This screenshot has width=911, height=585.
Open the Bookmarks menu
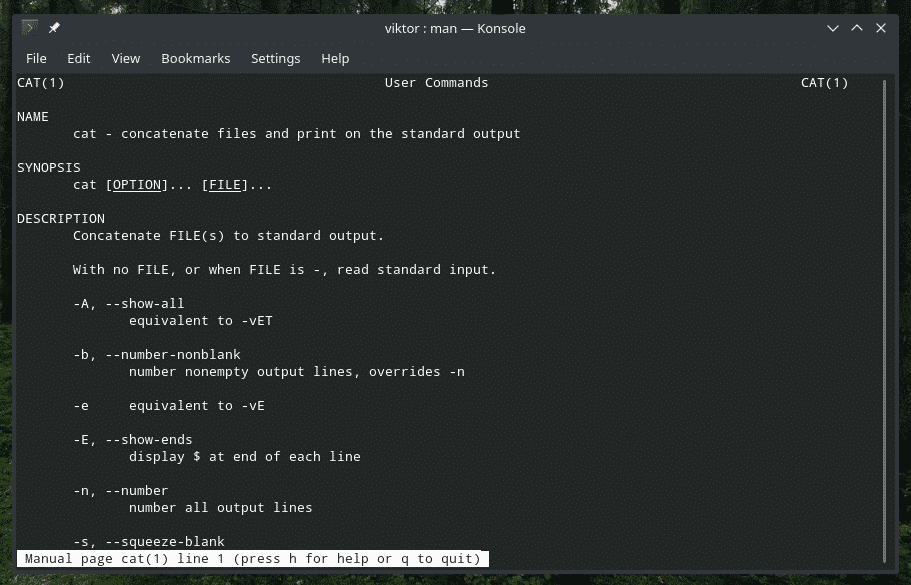(x=196, y=59)
